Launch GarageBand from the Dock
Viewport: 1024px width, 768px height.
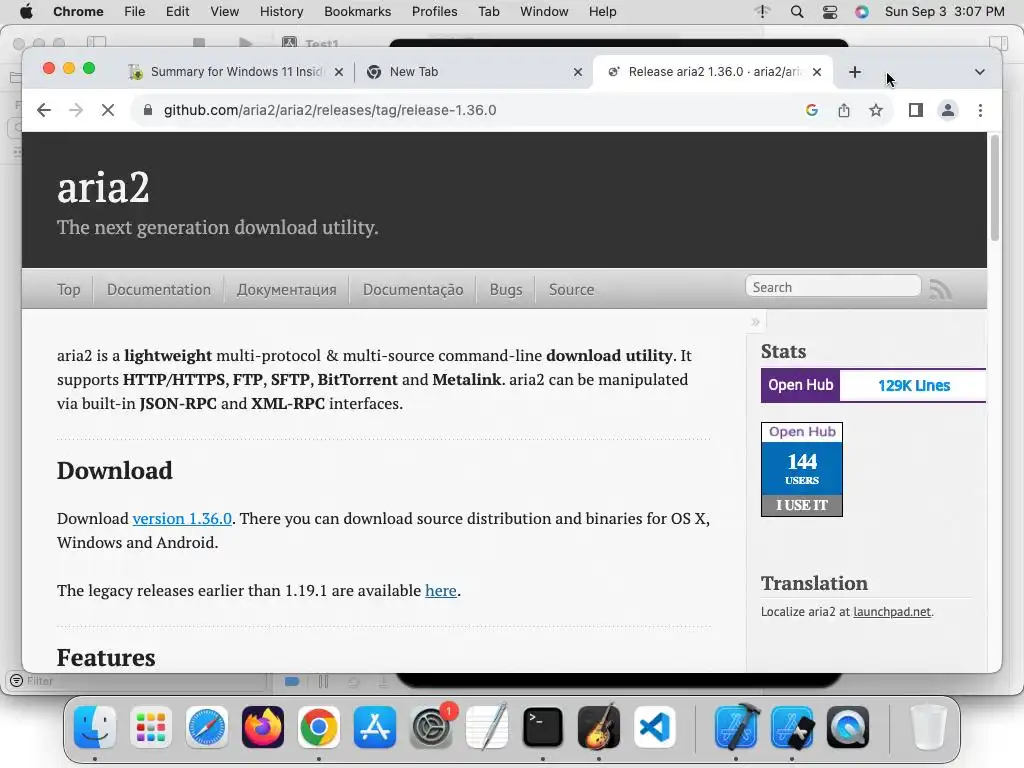click(599, 727)
